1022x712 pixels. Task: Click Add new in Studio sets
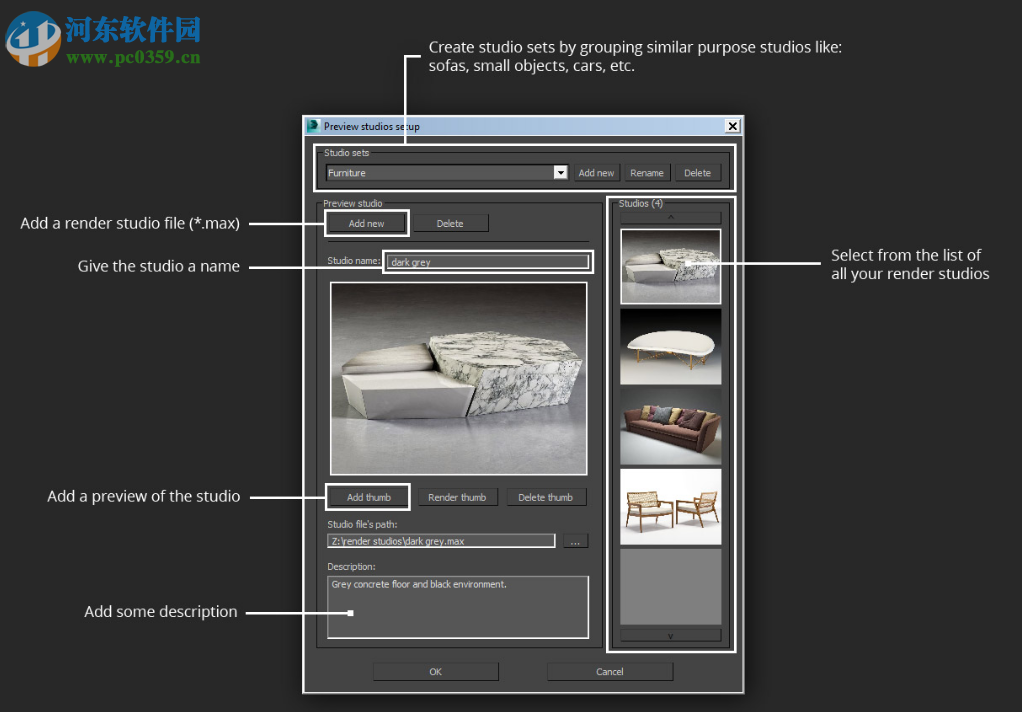(x=596, y=173)
